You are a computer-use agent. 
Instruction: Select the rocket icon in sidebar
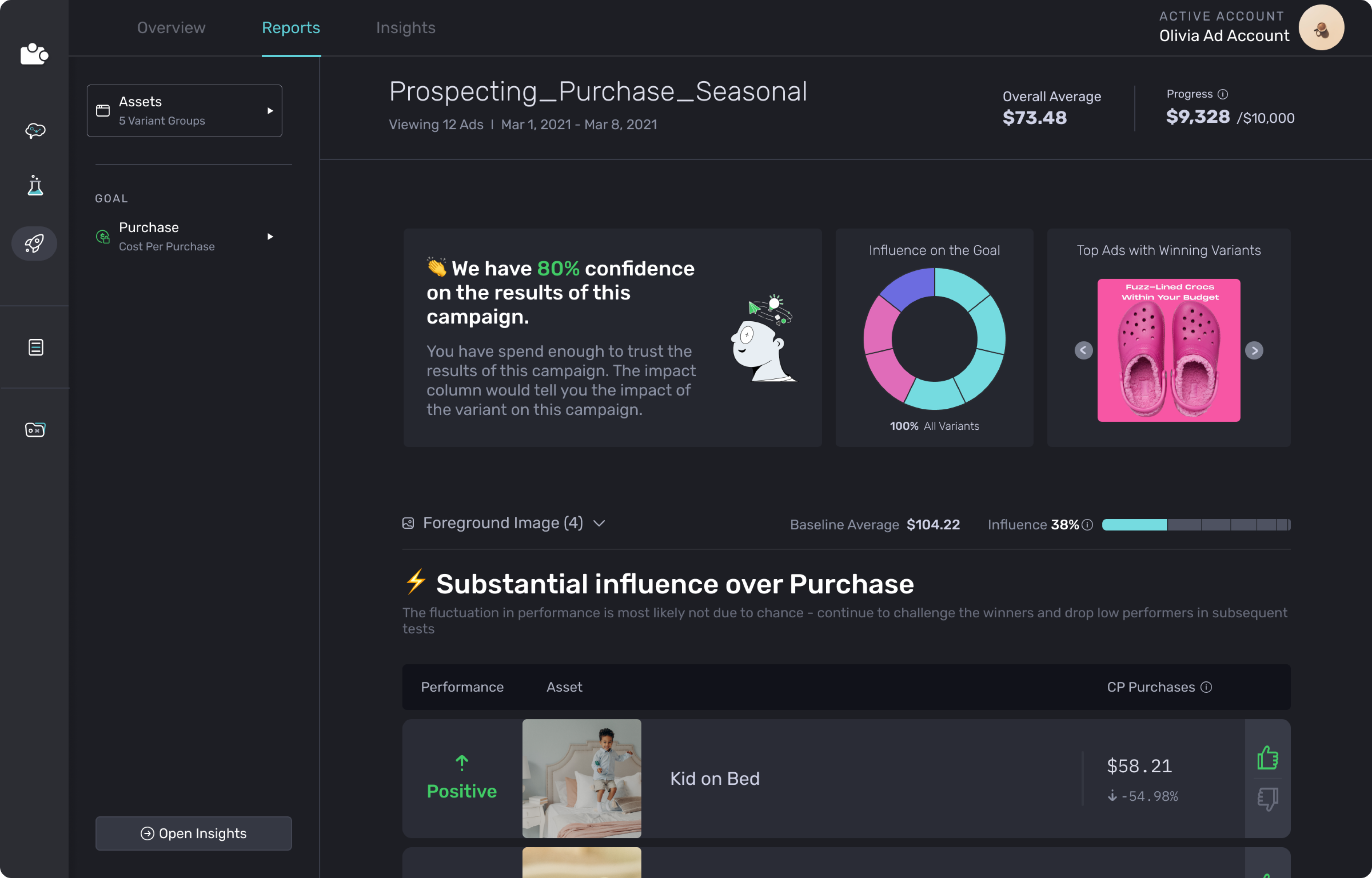point(34,244)
